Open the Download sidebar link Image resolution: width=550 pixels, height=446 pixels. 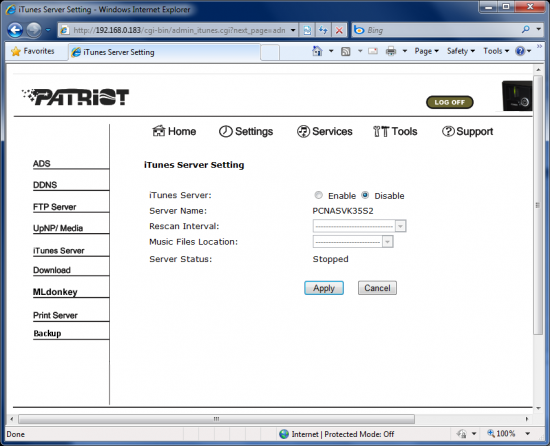click(x=52, y=270)
